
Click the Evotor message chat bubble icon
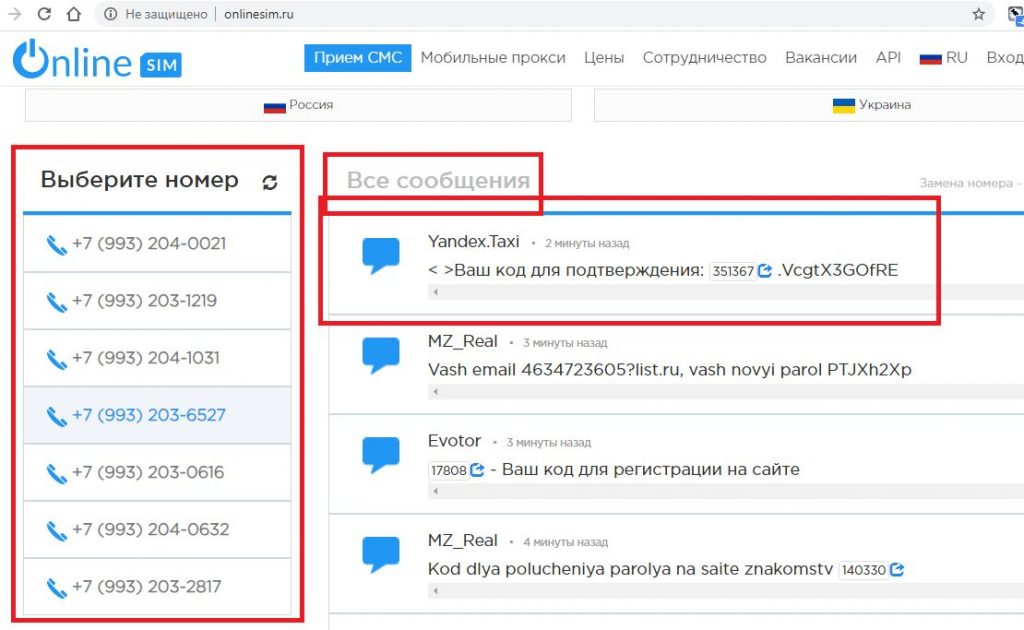coord(380,455)
